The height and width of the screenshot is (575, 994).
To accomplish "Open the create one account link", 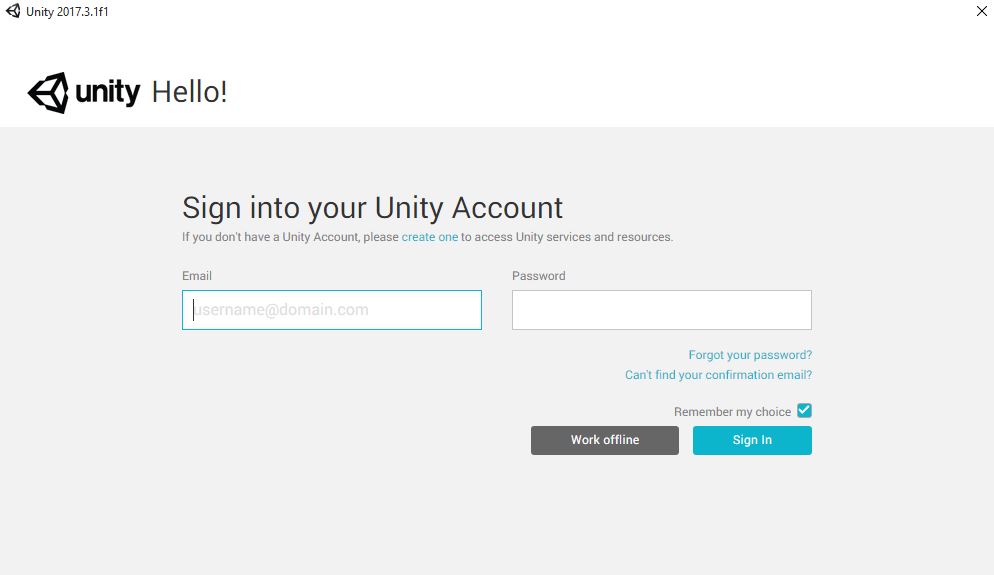I will (x=430, y=237).
